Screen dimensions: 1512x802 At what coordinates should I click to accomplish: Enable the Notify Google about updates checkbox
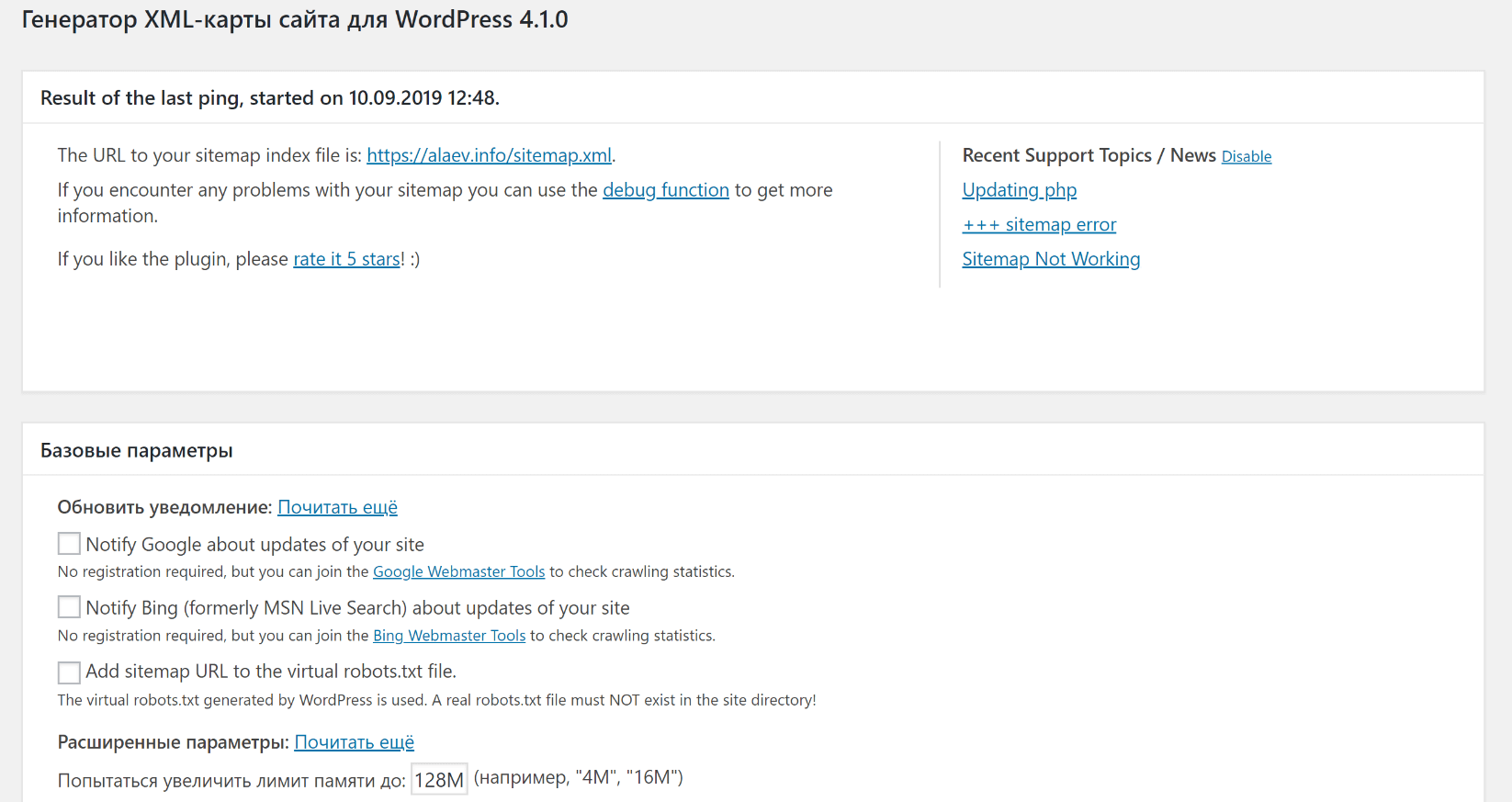point(69,544)
